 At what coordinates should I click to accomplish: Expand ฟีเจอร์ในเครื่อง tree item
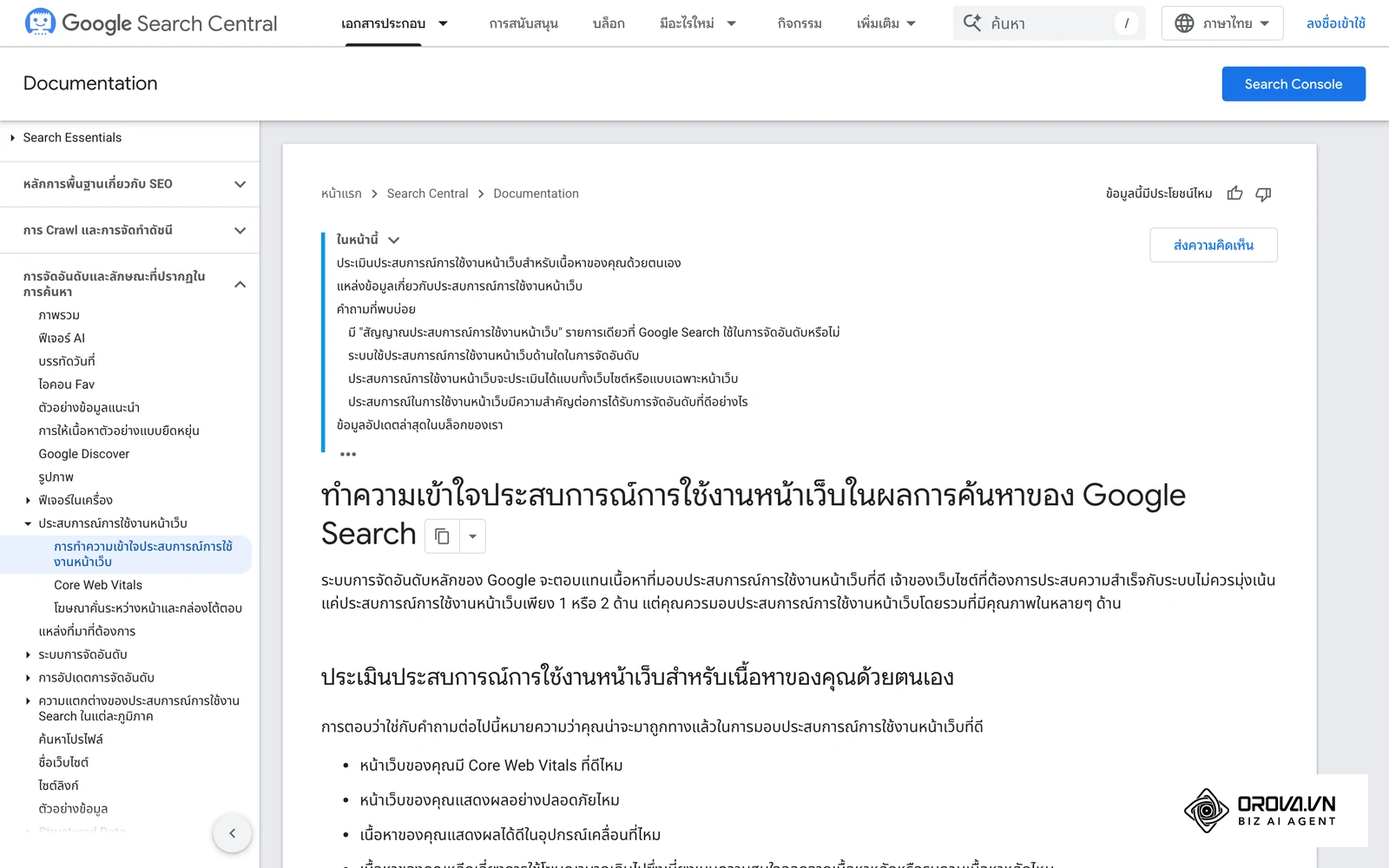tap(28, 500)
